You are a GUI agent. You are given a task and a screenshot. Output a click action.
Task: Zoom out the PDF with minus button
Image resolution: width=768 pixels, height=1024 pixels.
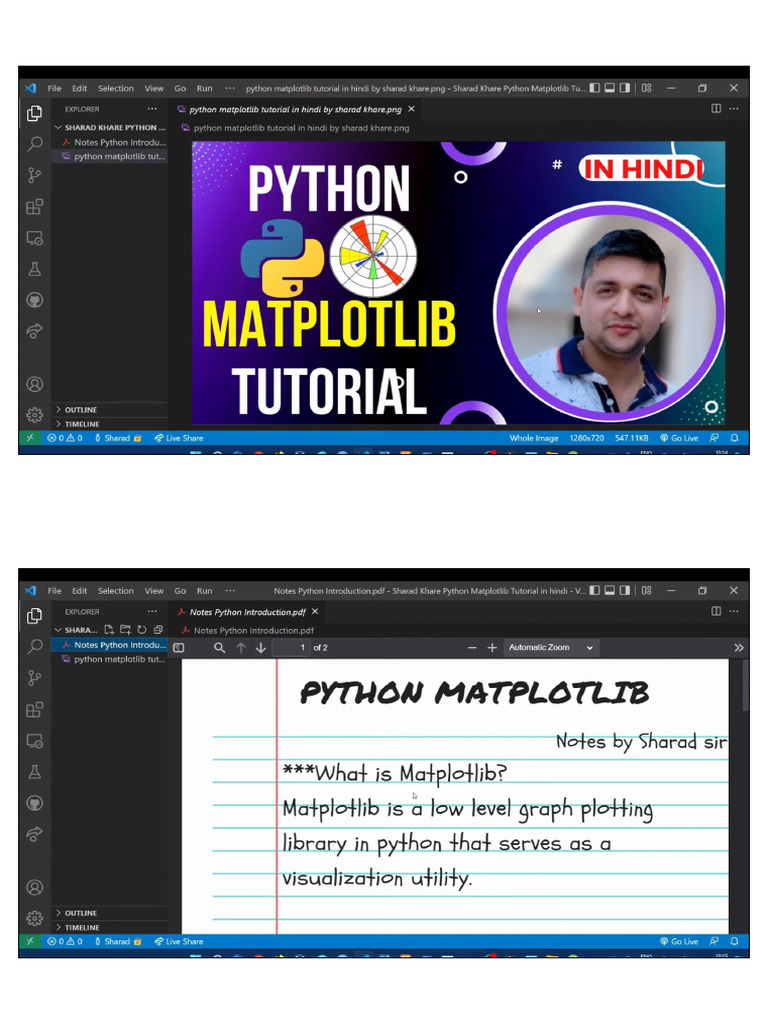[x=472, y=648]
